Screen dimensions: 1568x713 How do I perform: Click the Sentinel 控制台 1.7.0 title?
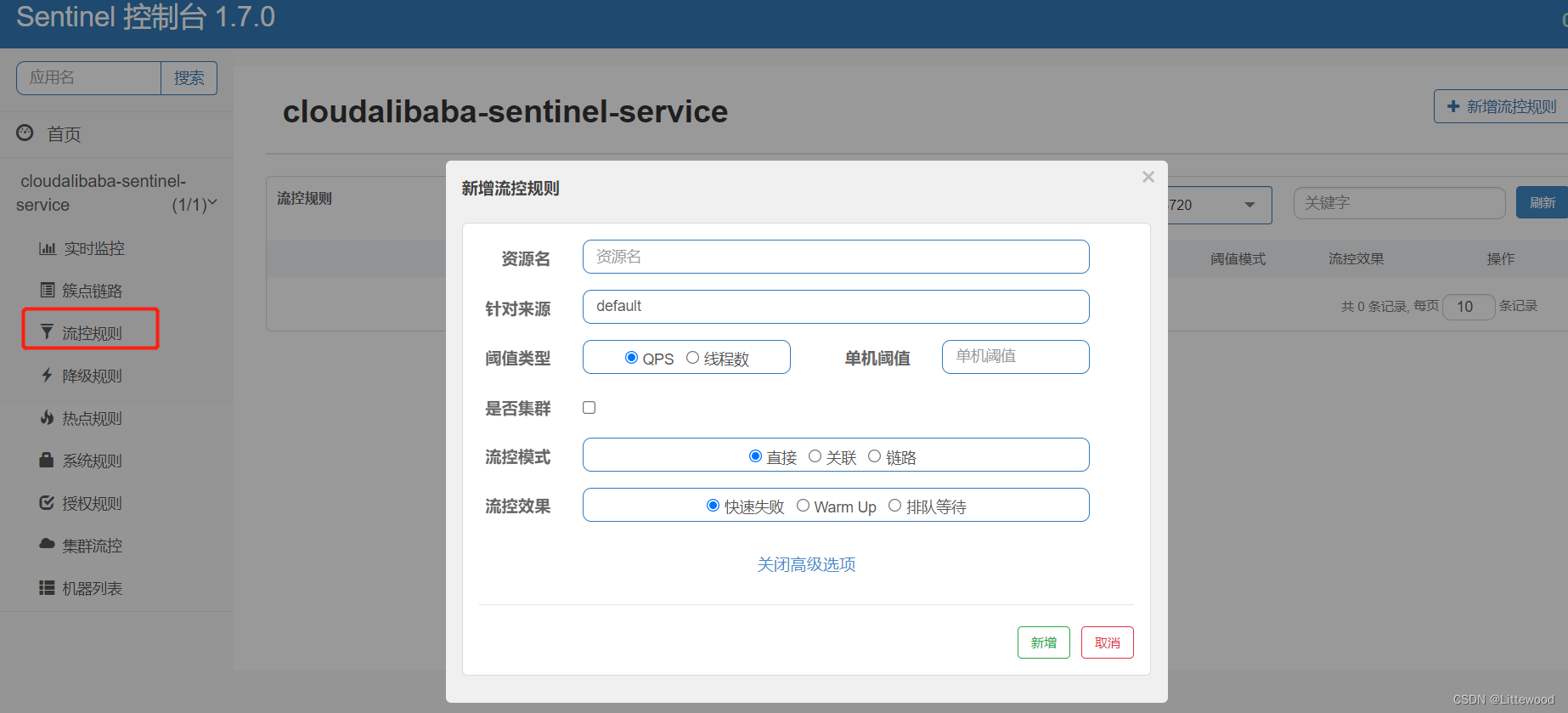point(145,17)
